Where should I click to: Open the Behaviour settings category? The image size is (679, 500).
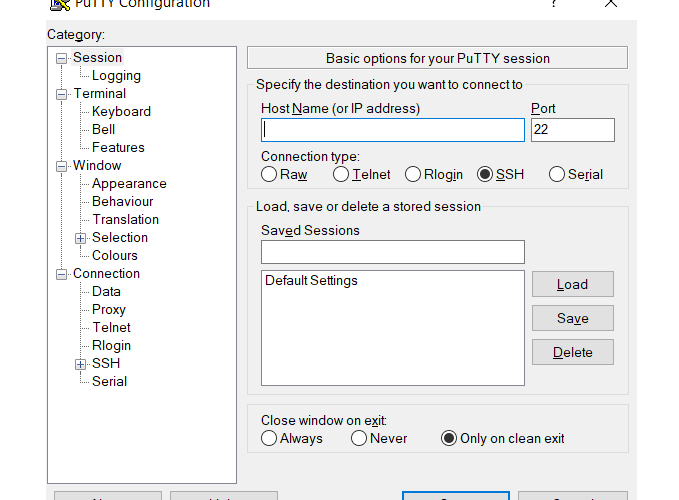tap(123, 201)
